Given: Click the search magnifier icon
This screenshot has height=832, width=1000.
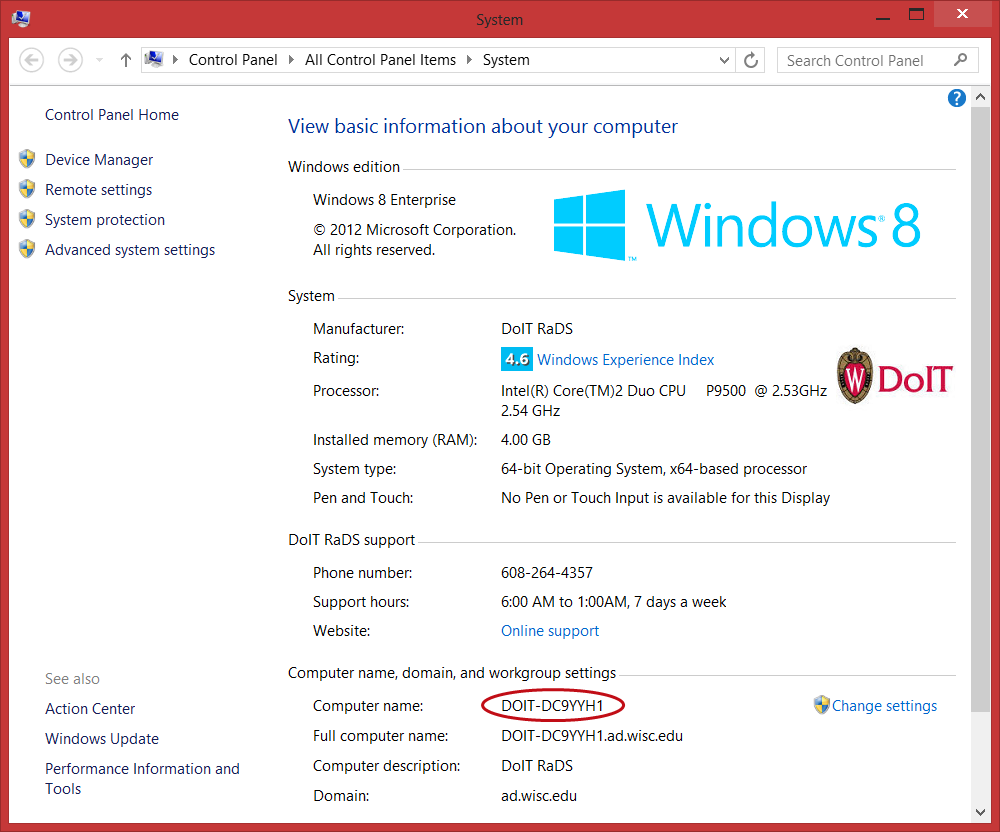Looking at the screenshot, I should pos(960,60).
